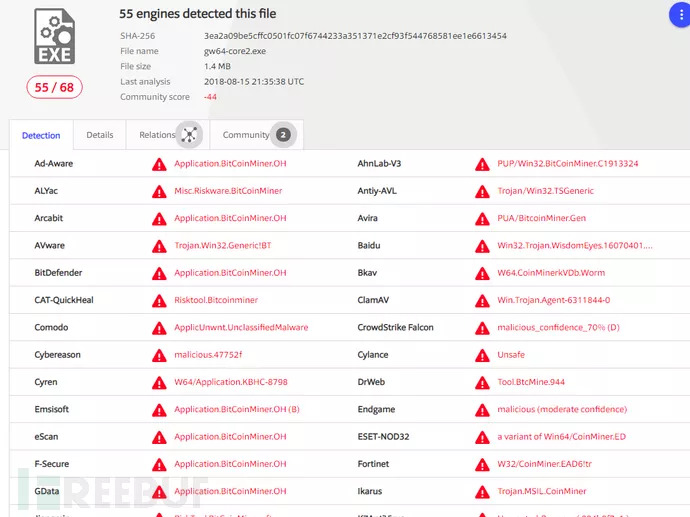Screen dimensions: 690x517
Task: Click the warning icon in Comodo row
Action: coord(159,328)
